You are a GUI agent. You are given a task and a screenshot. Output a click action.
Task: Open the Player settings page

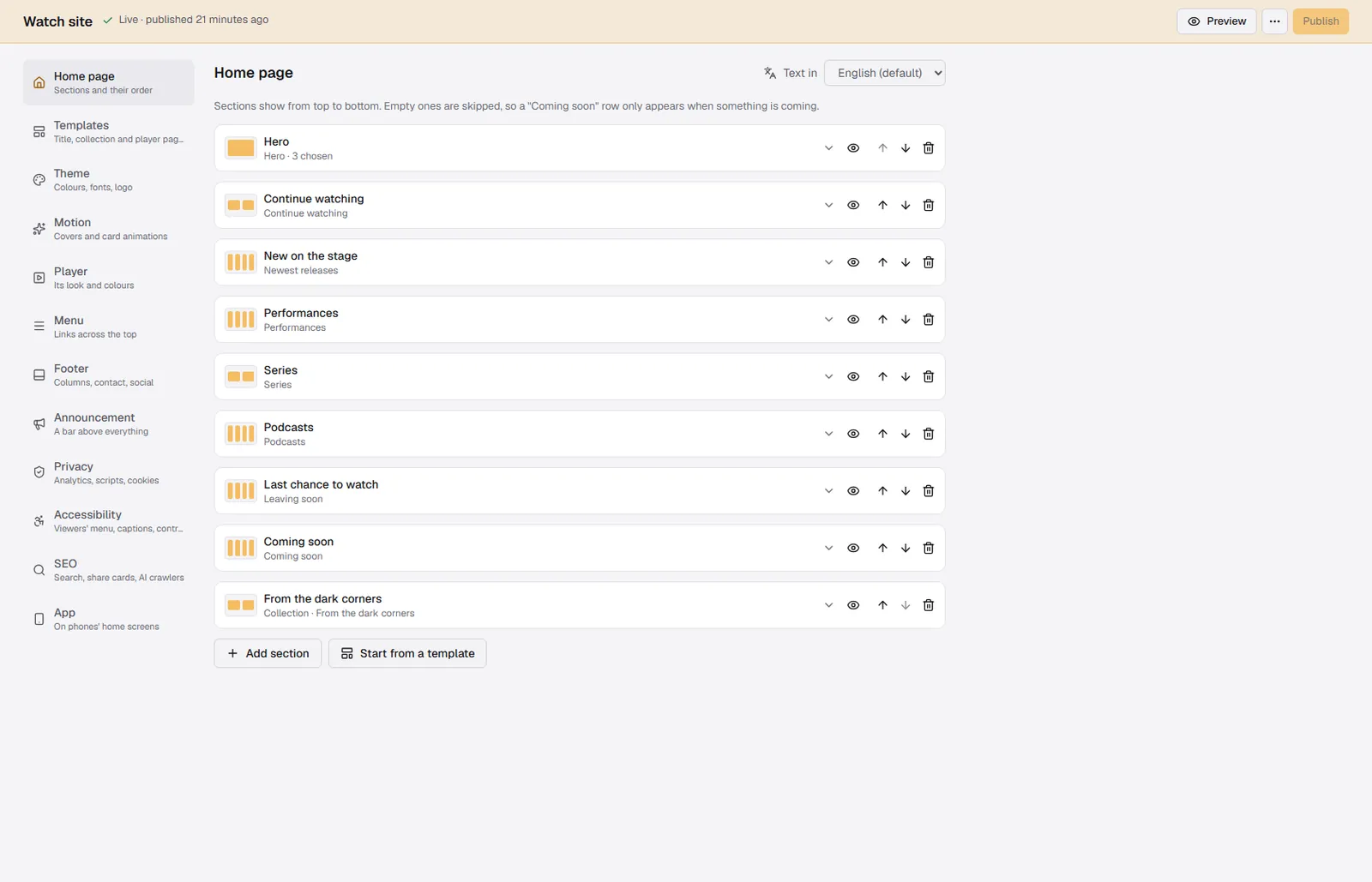pyautogui.click(x=109, y=278)
